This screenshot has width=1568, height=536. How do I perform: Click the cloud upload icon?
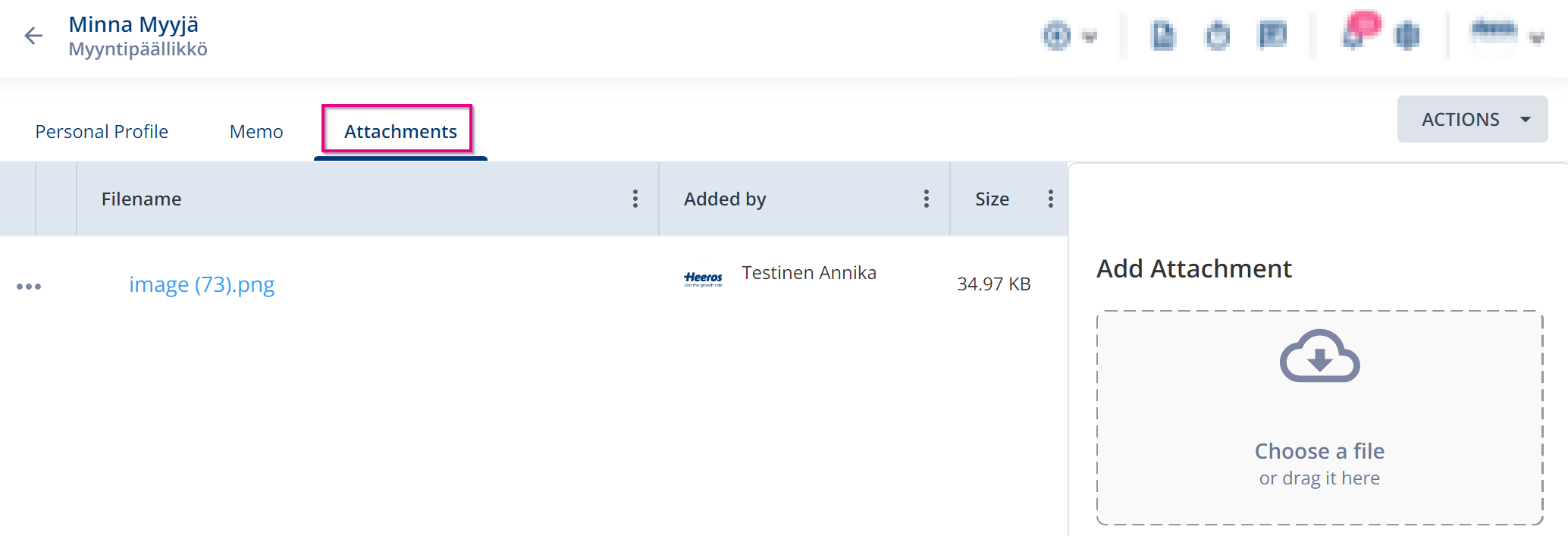[x=1319, y=356]
